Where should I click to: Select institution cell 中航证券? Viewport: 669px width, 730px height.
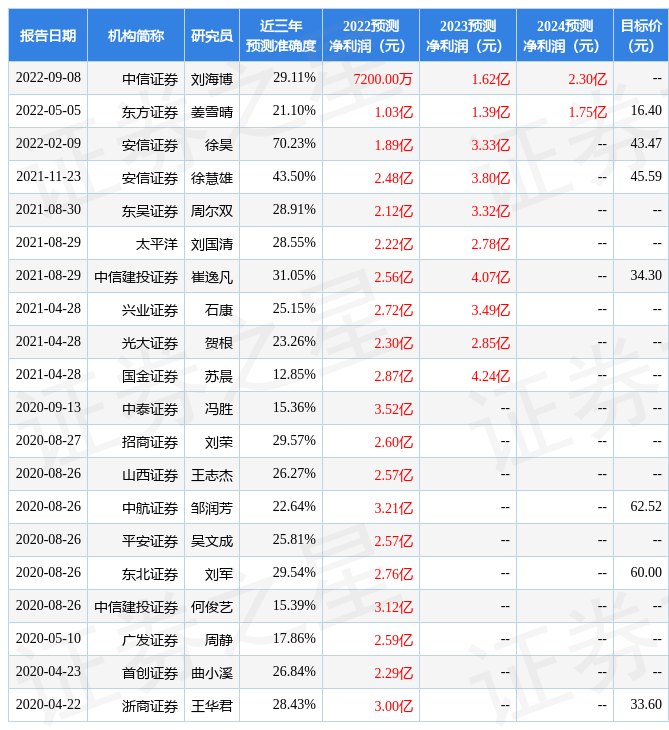pyautogui.click(x=150, y=508)
